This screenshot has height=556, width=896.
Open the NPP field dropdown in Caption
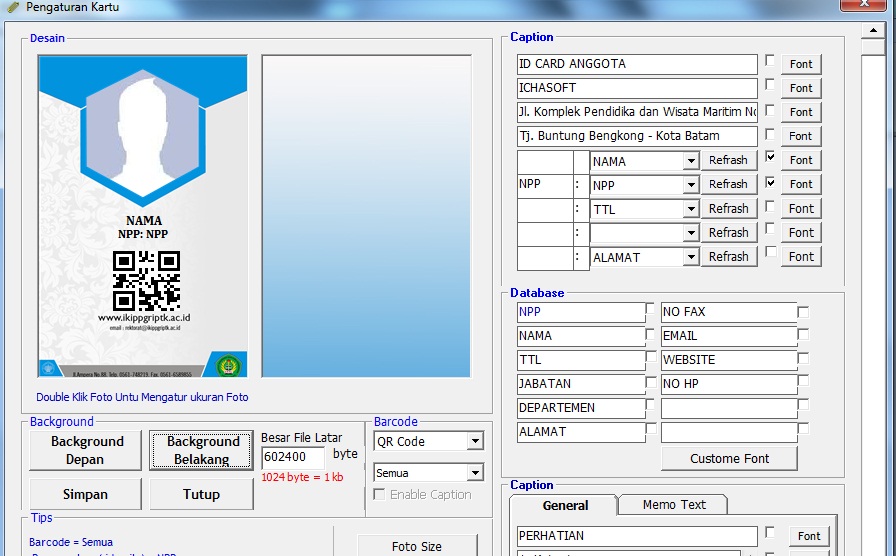pyautogui.click(x=691, y=185)
